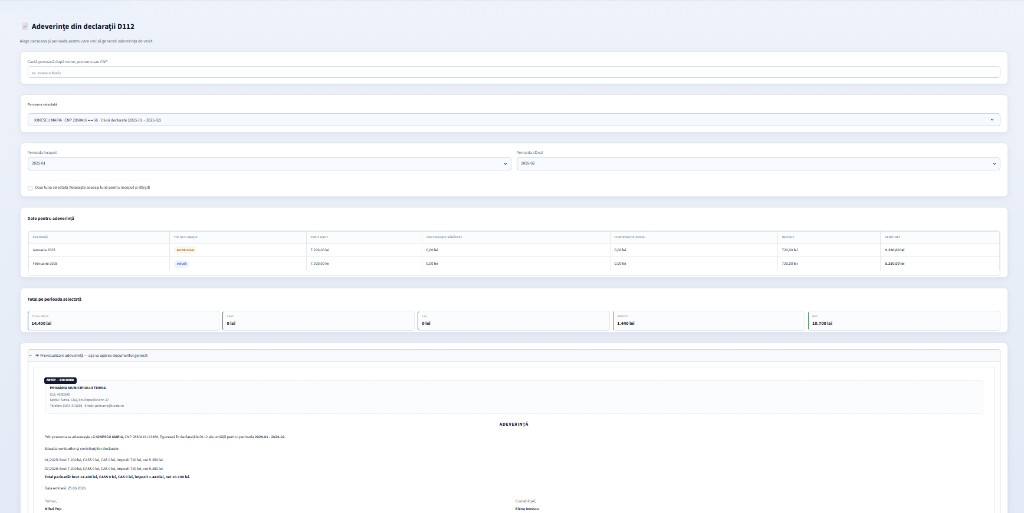The image size is (1024, 513).
Task: Open the start period dropdown showing 2025-01
Action: [x=269, y=164]
